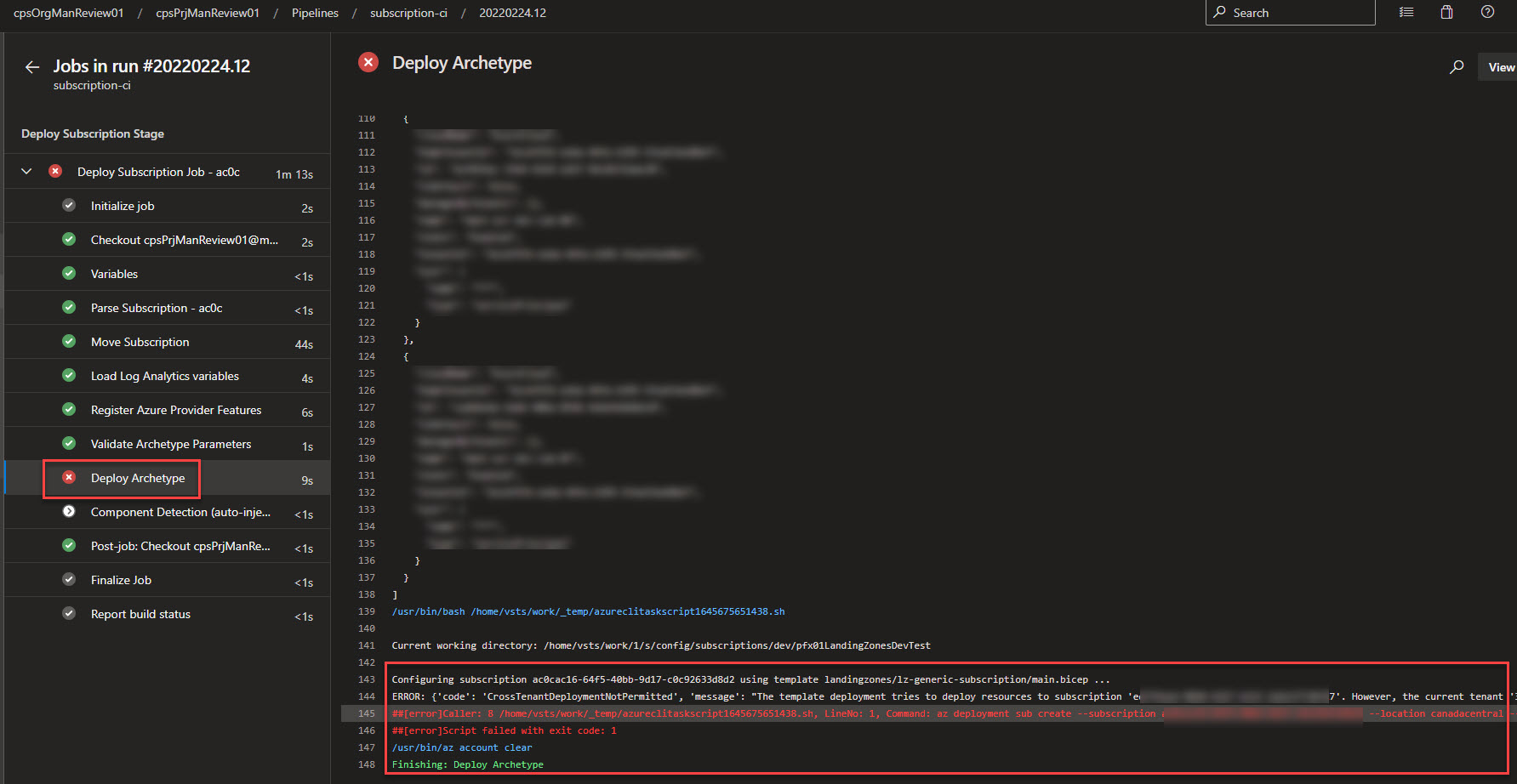
Task: Focus the Search field in top bar
Action: pyautogui.click(x=1290, y=13)
